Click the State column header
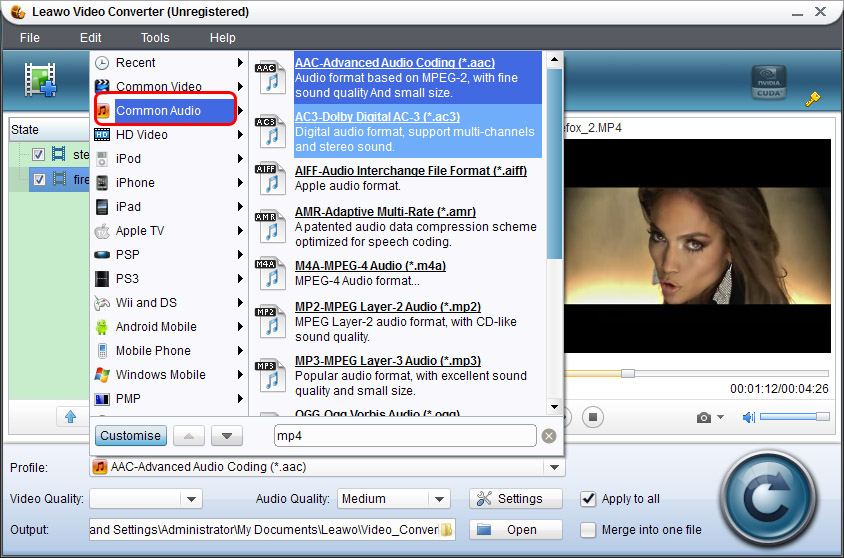Image resolution: width=844 pixels, height=558 pixels. click(49, 130)
